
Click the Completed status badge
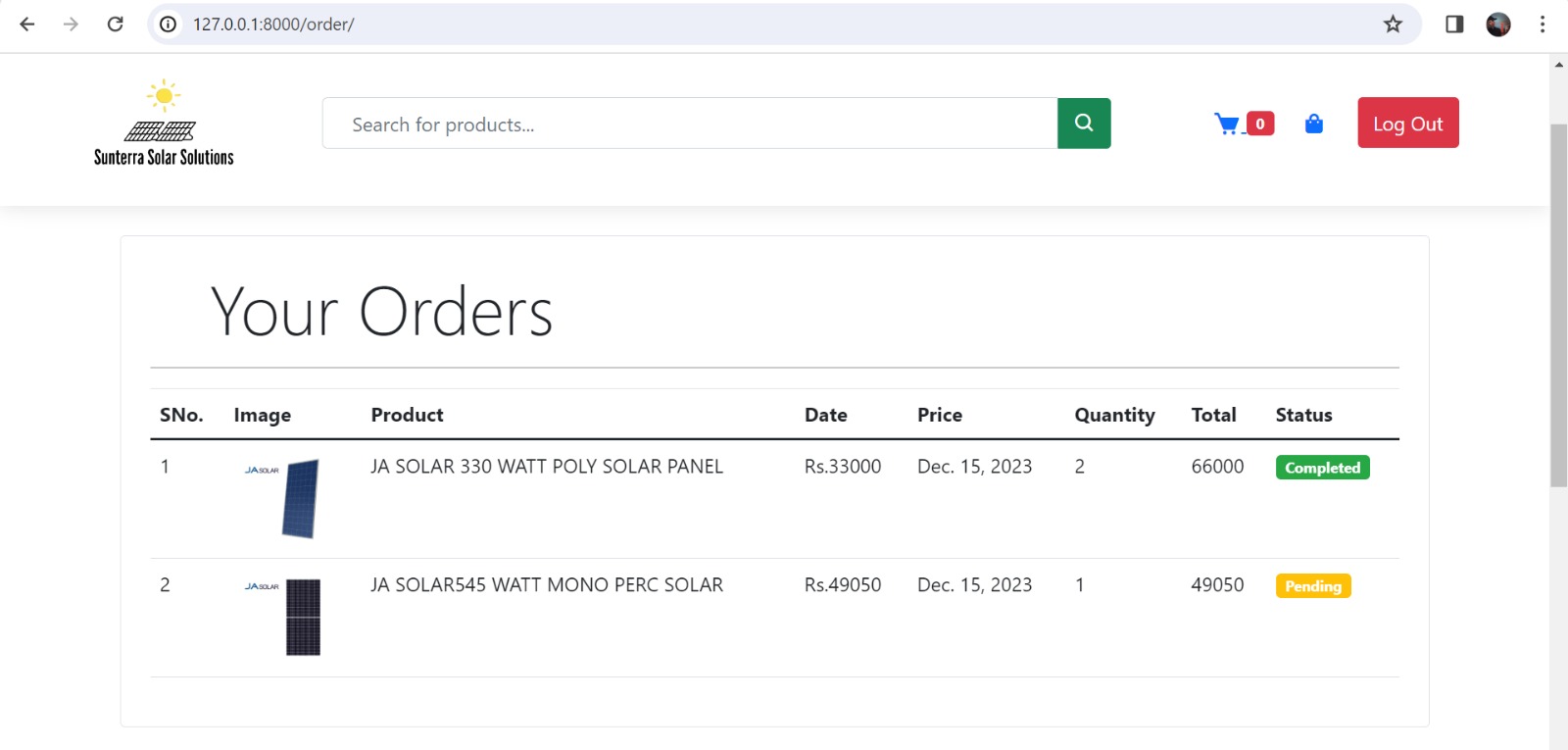tap(1322, 468)
